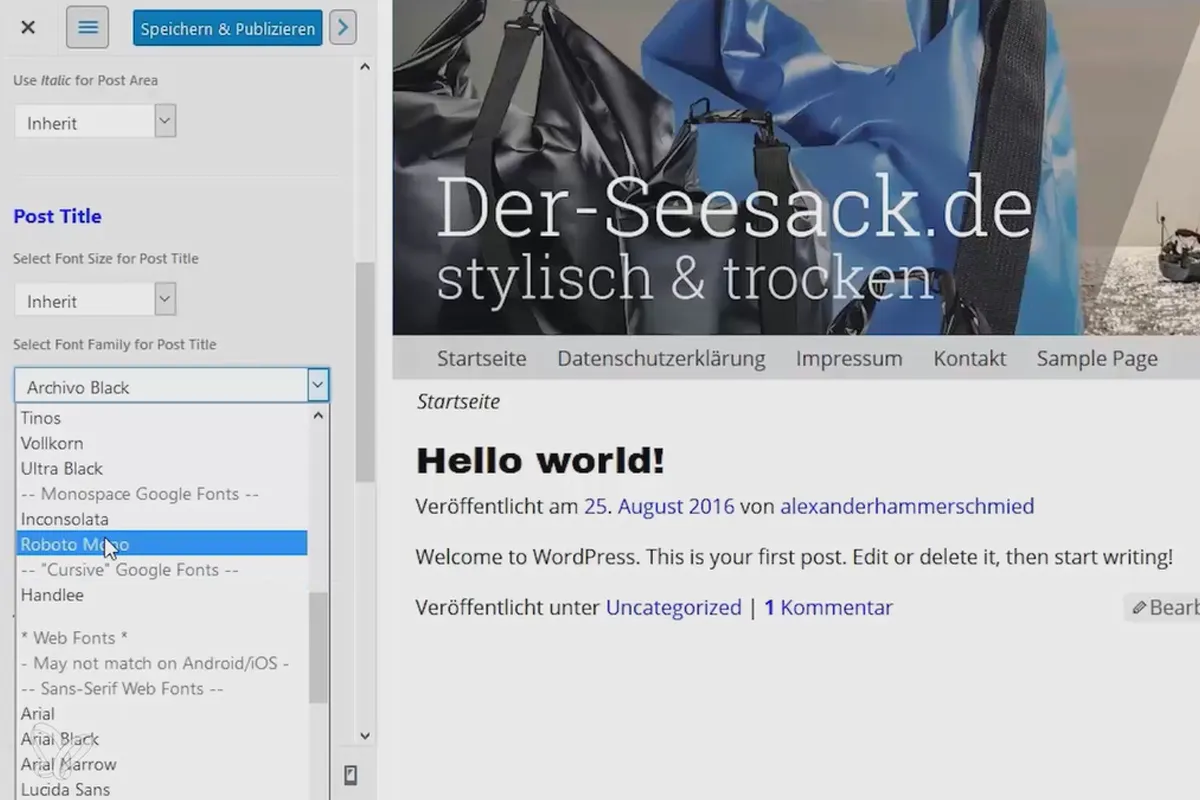Open the Impressum menu item

coord(849,358)
